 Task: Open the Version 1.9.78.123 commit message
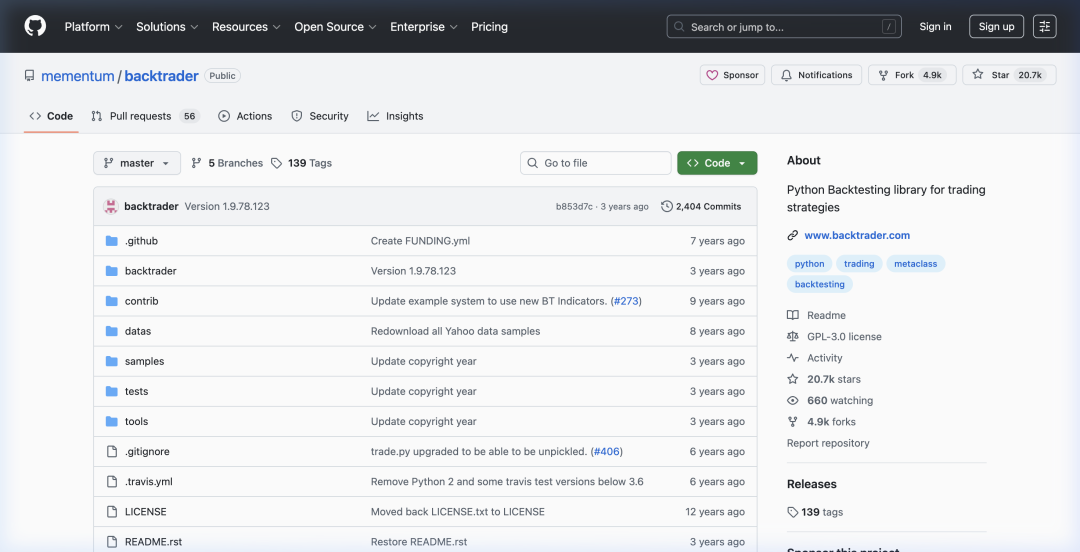(227, 206)
